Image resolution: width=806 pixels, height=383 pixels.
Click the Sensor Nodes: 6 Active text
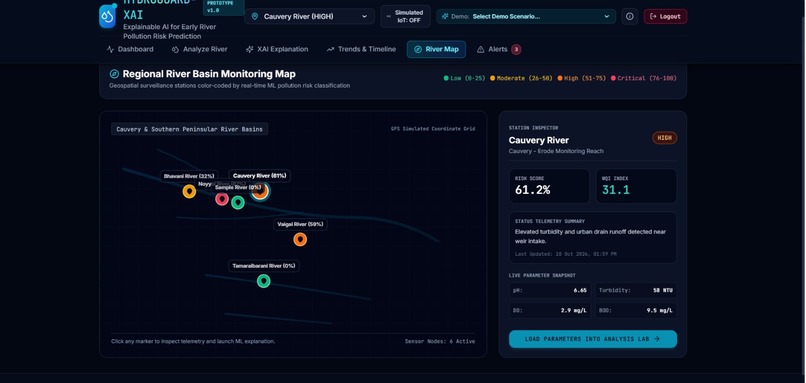click(440, 341)
